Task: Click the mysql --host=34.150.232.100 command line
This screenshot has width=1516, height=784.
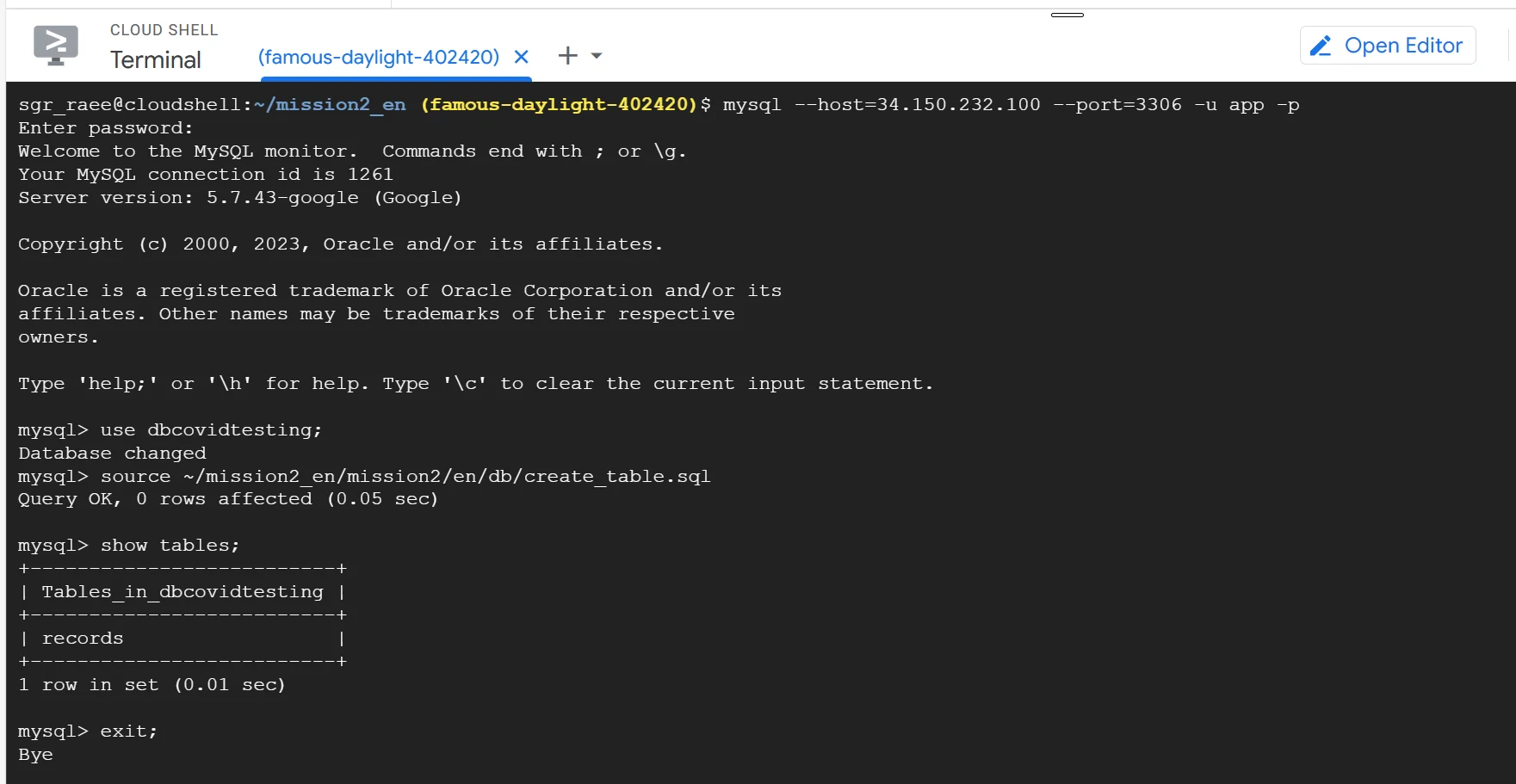Action: pos(1011,104)
